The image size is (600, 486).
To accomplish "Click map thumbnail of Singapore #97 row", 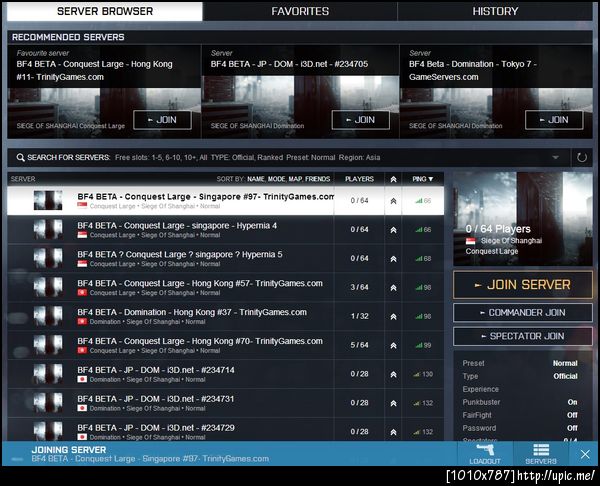I will (x=48, y=201).
